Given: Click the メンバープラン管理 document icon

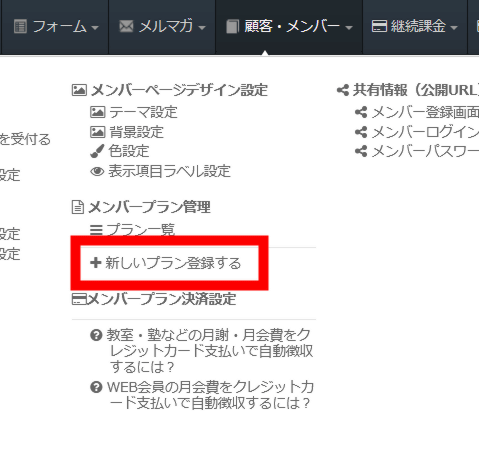Looking at the screenshot, I should (x=78, y=207).
